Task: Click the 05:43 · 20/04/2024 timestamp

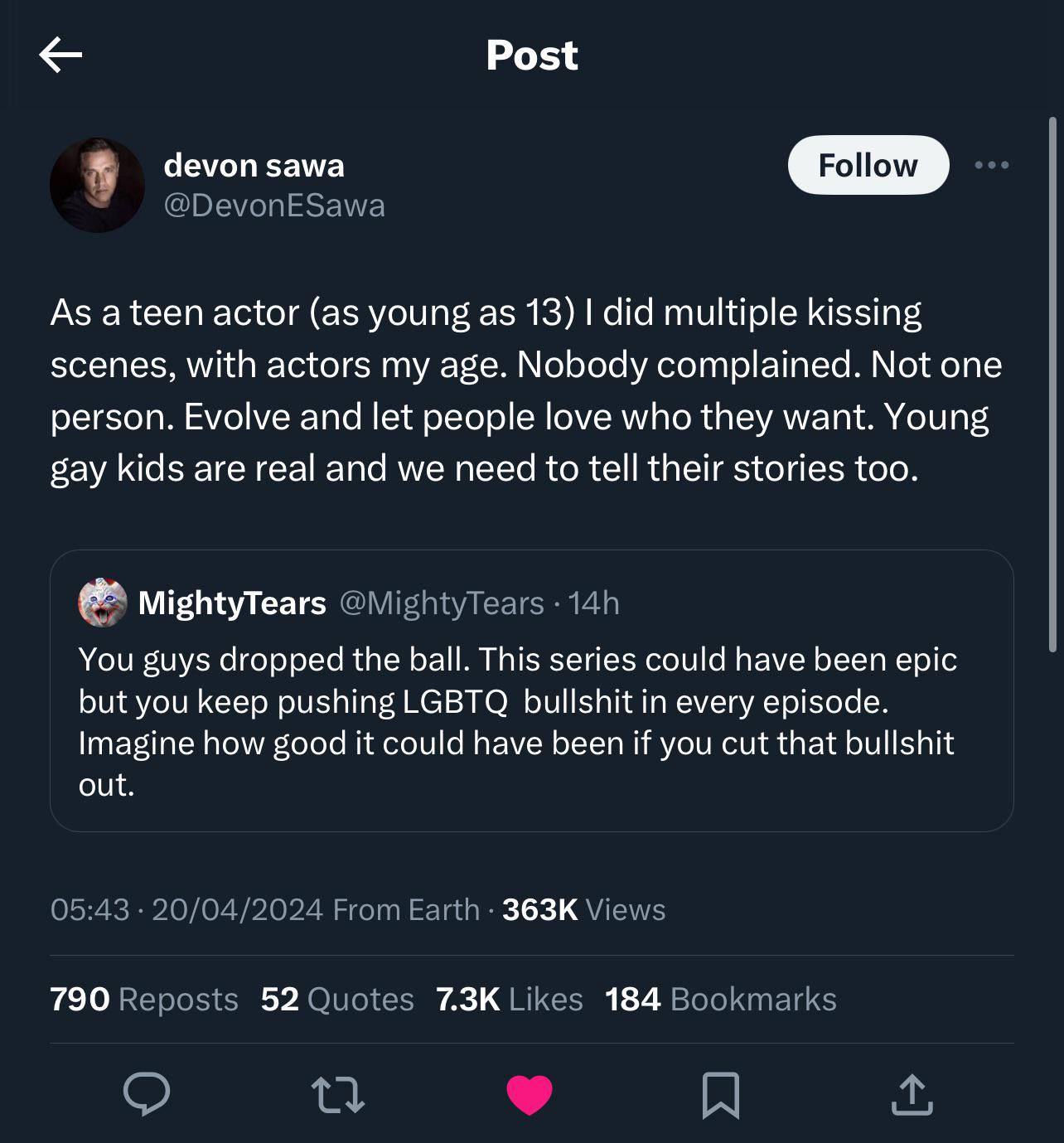Action: (x=186, y=910)
